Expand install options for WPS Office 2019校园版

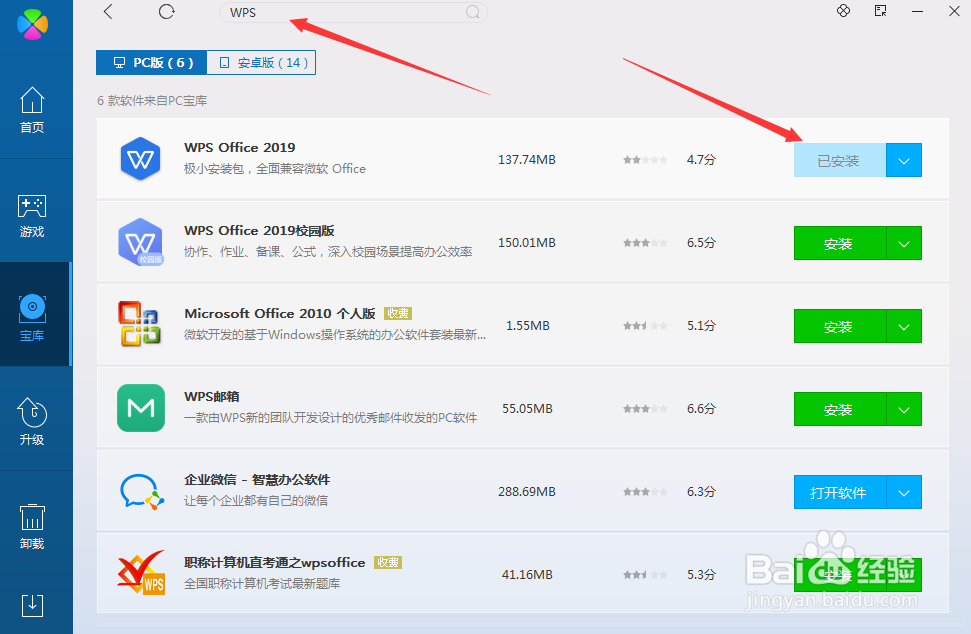coord(904,243)
